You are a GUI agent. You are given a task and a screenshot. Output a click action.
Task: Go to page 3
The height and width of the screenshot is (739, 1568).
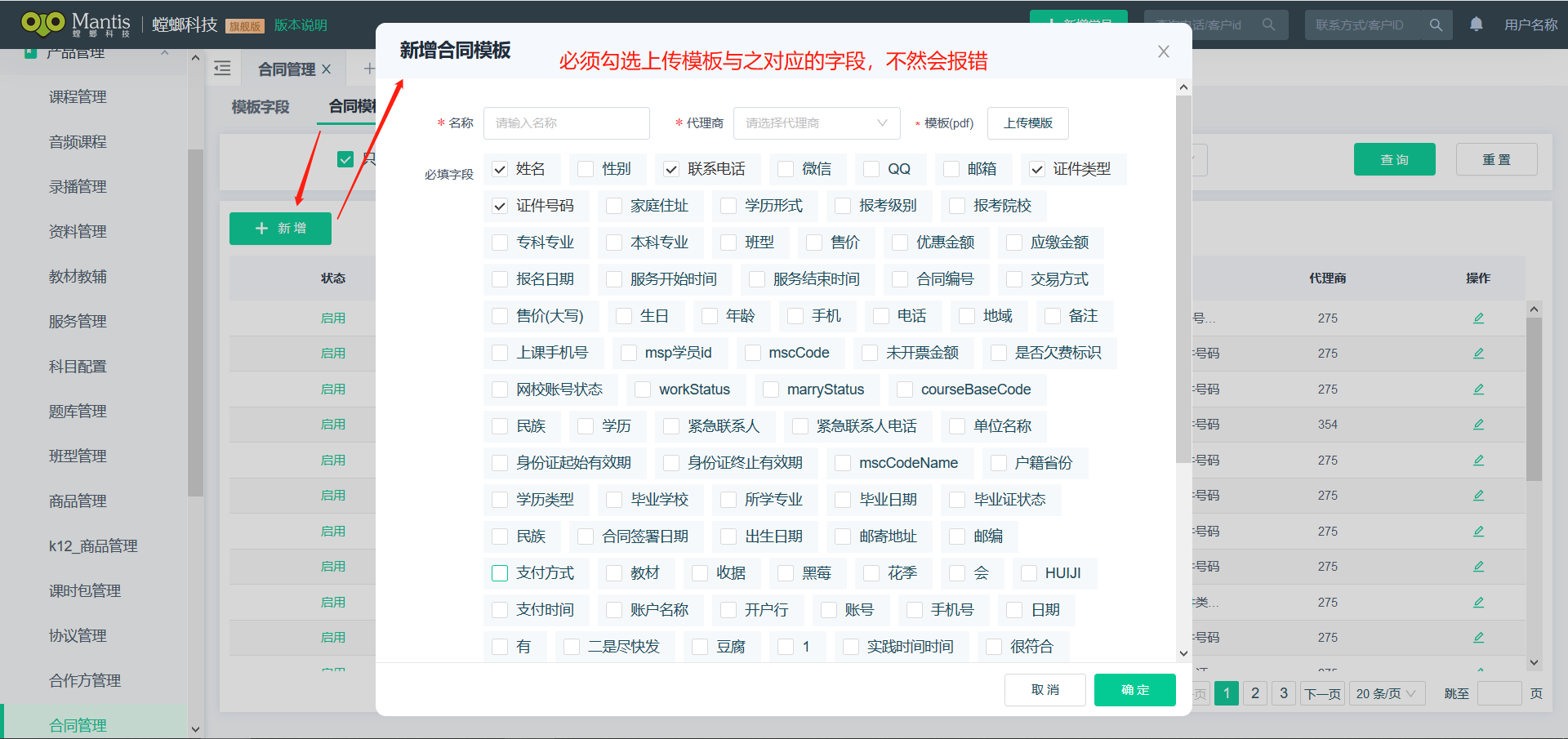point(1284,693)
